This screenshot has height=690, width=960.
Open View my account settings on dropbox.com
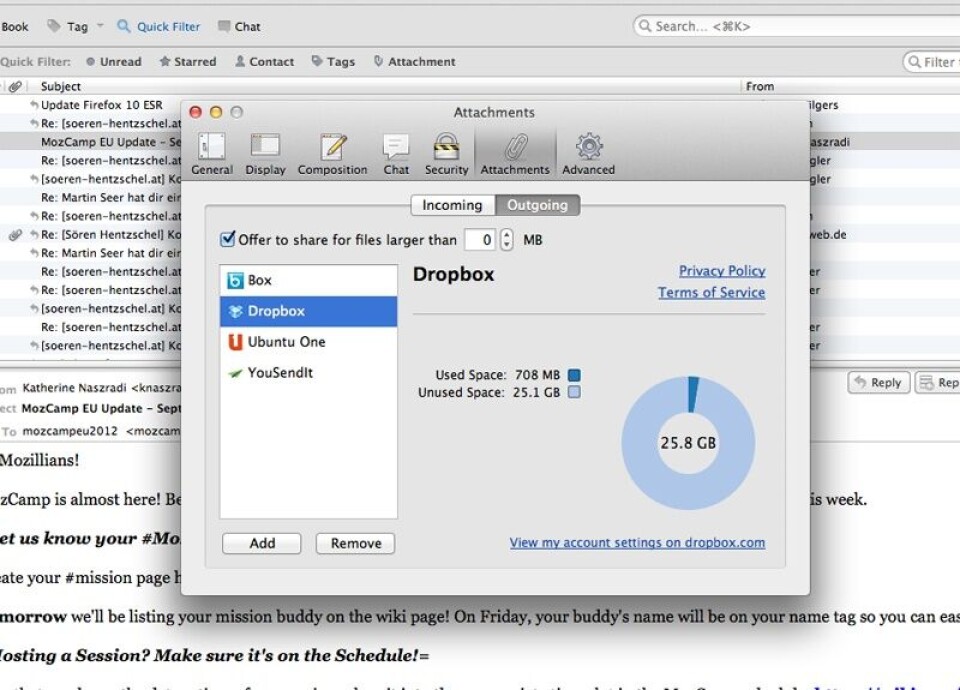[x=637, y=542]
